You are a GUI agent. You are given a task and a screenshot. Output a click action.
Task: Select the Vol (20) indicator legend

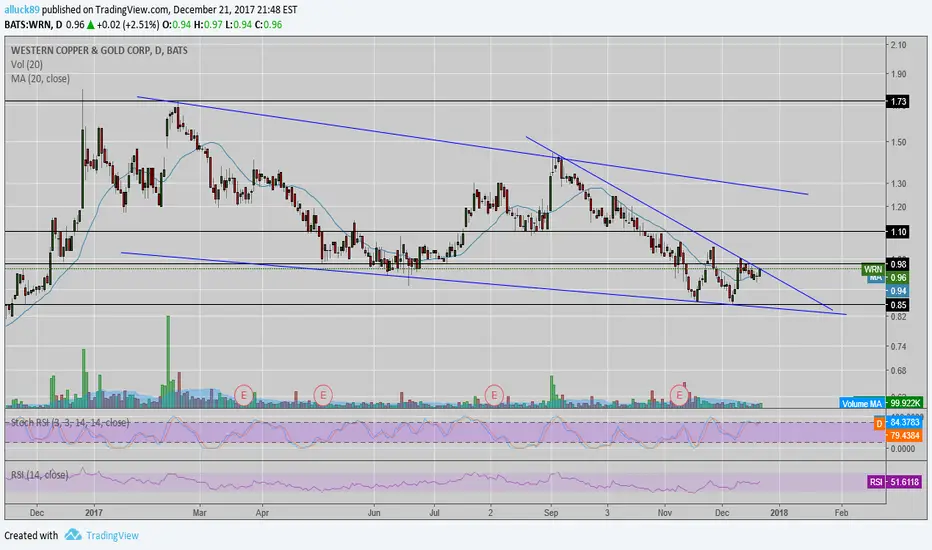point(27,64)
